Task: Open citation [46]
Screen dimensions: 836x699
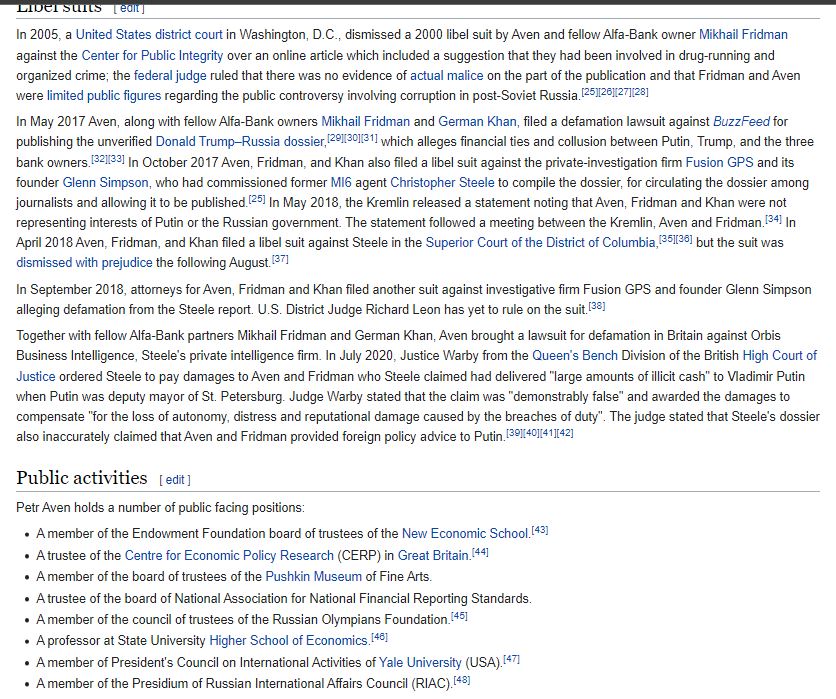Action: point(379,637)
